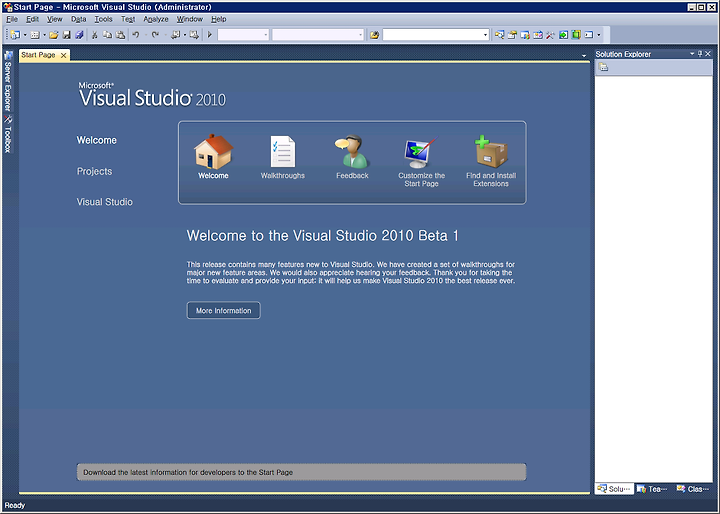Select Projects in the left navigation
720x514 pixels.
[x=94, y=171]
